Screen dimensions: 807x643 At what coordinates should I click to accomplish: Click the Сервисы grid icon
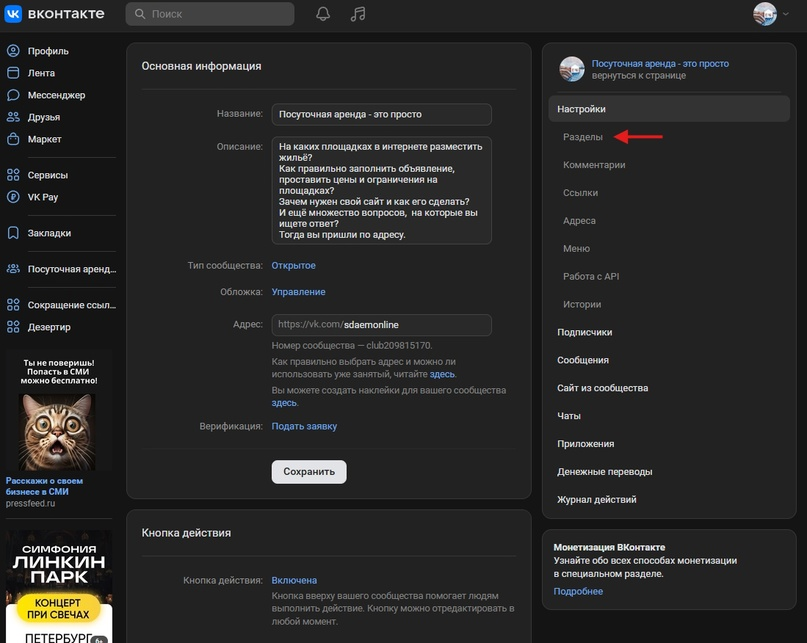[x=13, y=175]
